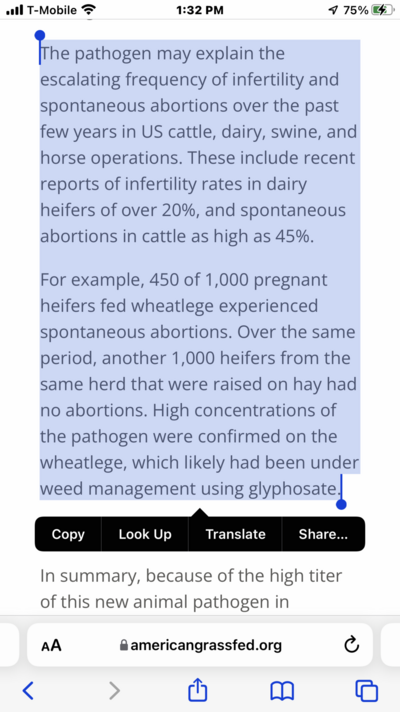
Task: Show all open tabs icon
Action: click(366, 691)
